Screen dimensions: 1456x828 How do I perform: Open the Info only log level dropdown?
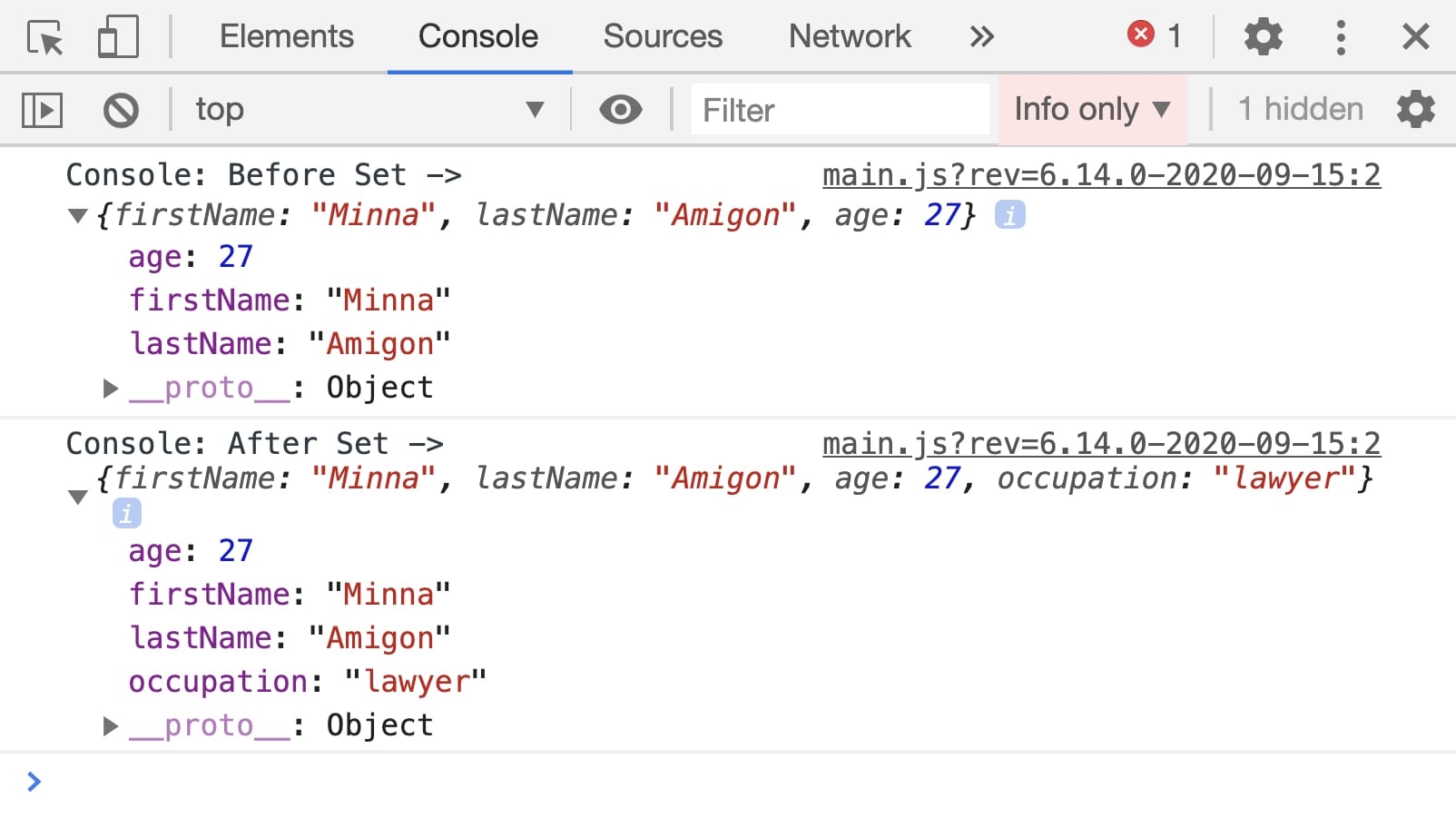[1092, 110]
